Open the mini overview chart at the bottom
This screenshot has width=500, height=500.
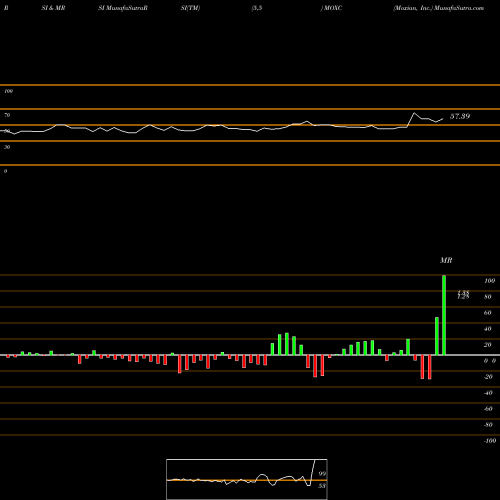tap(247, 479)
